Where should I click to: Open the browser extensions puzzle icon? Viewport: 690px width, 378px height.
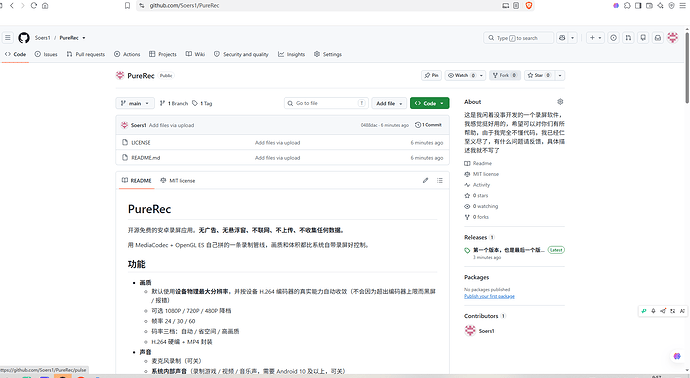tap(627, 6)
